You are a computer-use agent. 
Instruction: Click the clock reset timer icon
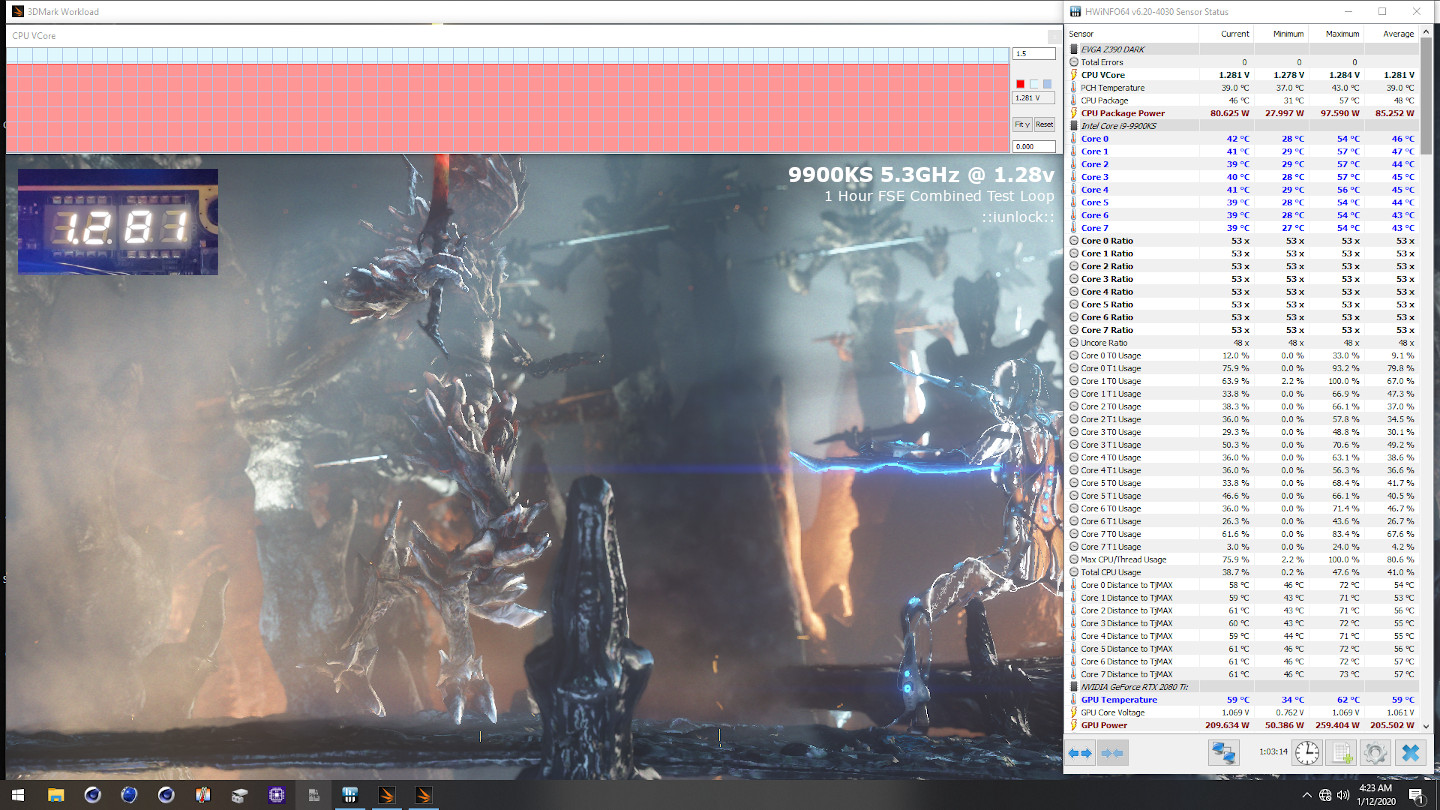click(x=1307, y=753)
